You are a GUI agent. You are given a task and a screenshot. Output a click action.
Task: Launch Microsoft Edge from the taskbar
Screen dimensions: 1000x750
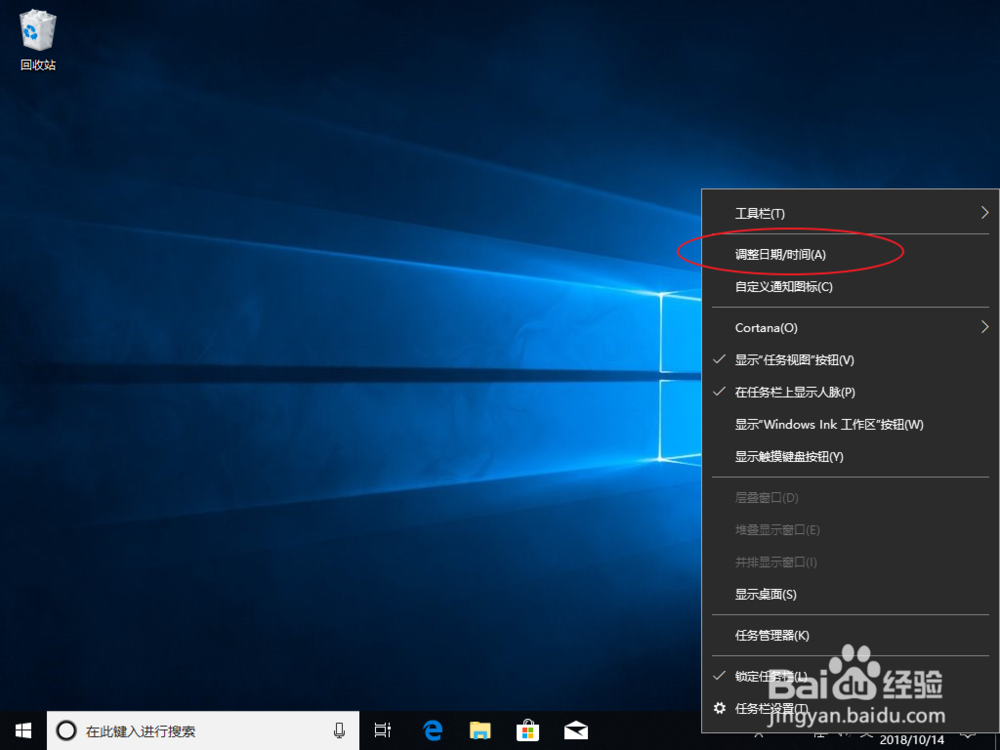tap(433, 730)
